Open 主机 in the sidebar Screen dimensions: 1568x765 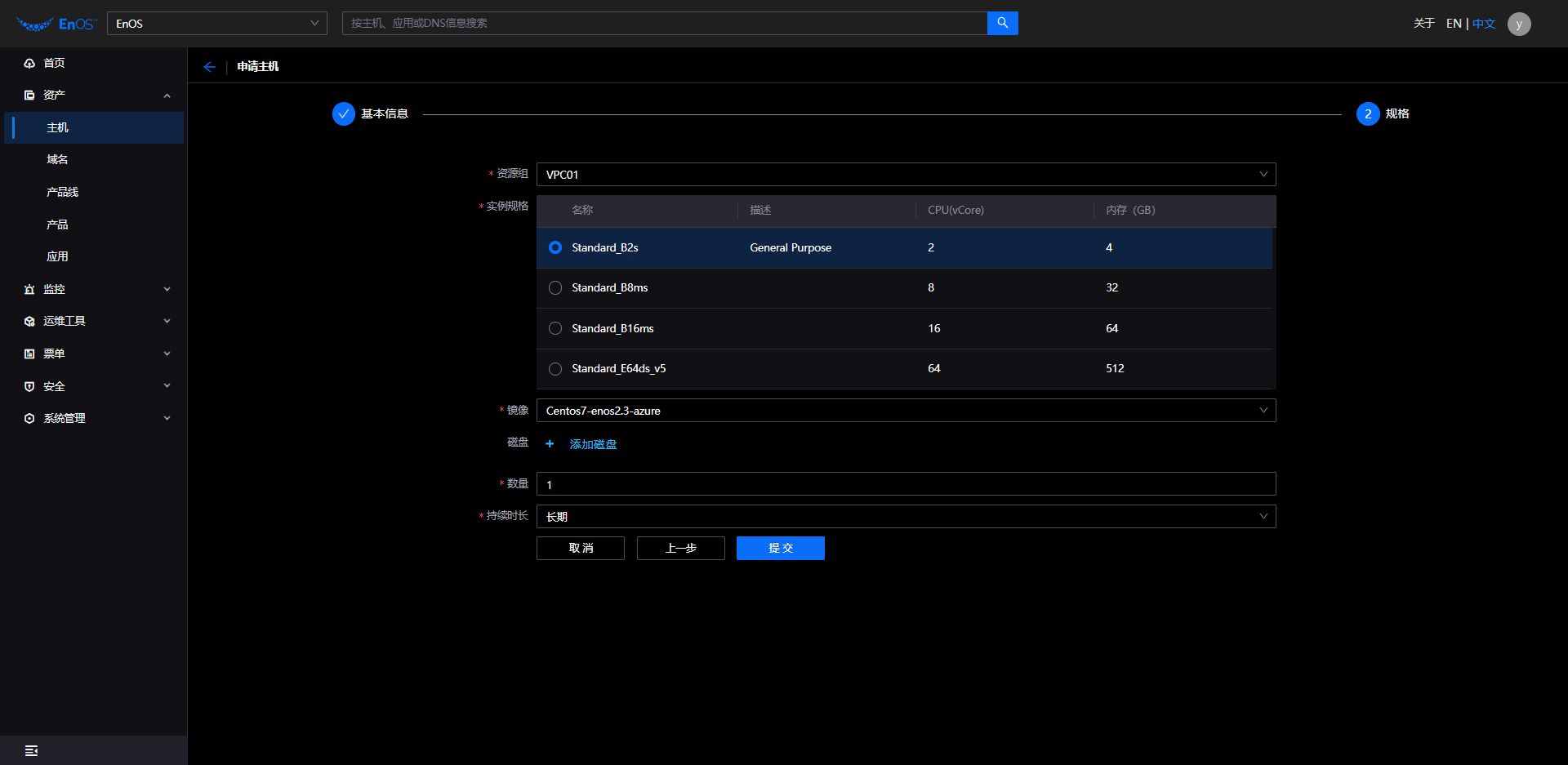94,128
